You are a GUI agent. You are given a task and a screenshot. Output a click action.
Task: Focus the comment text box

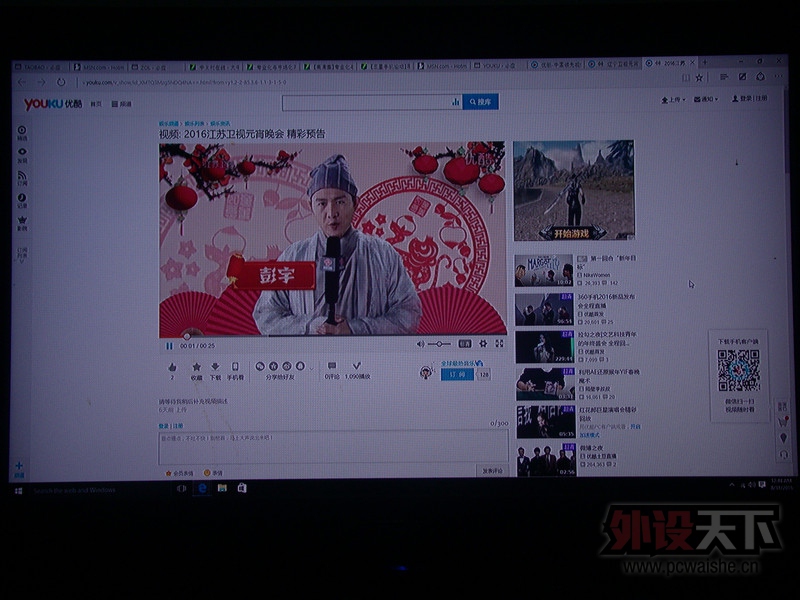pyautogui.click(x=334, y=447)
